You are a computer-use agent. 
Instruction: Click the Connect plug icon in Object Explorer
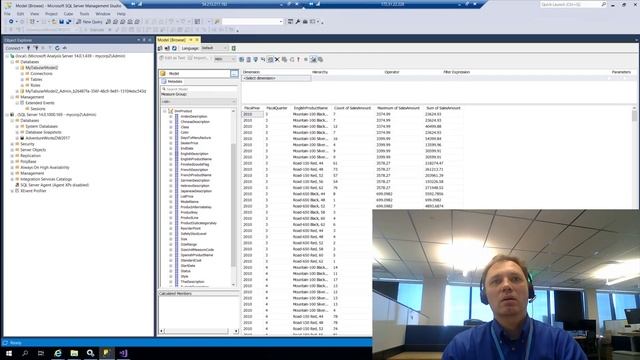tap(29, 48)
